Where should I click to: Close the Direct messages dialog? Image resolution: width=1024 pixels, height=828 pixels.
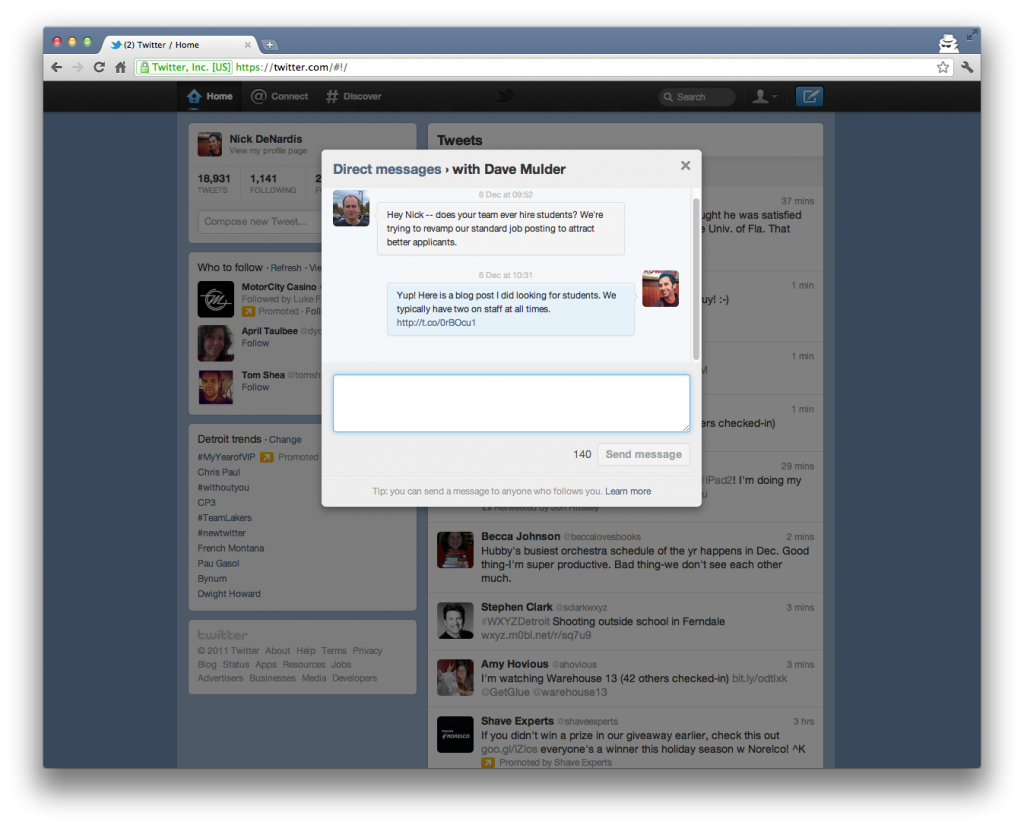coord(685,166)
